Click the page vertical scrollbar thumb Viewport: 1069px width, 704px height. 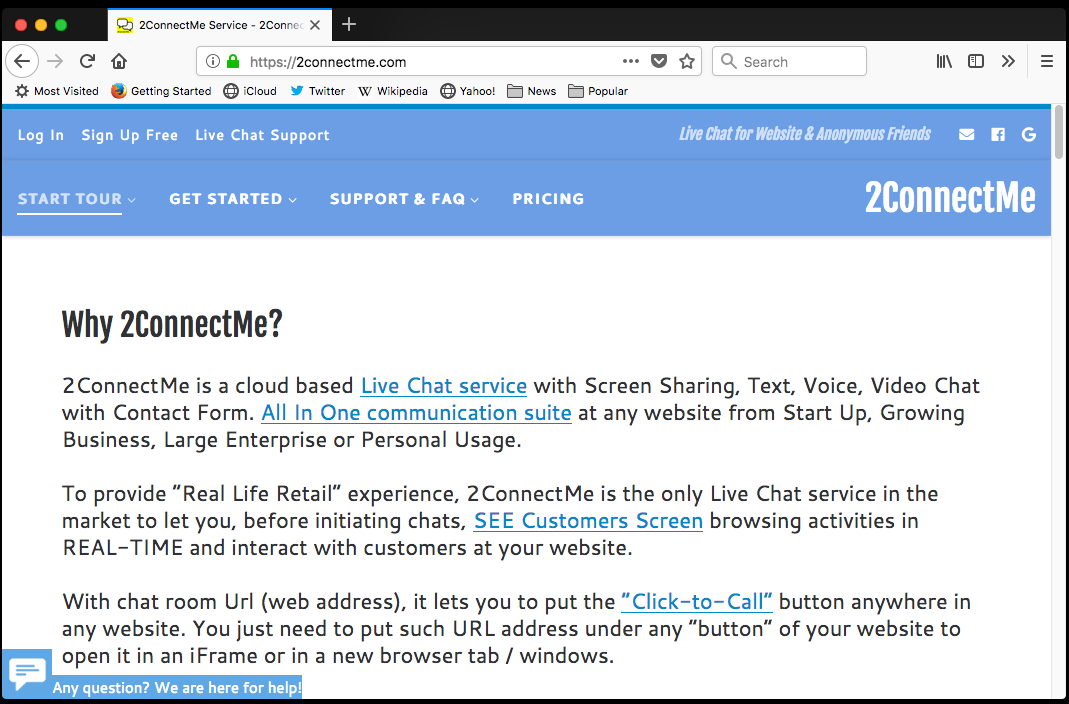click(1059, 133)
